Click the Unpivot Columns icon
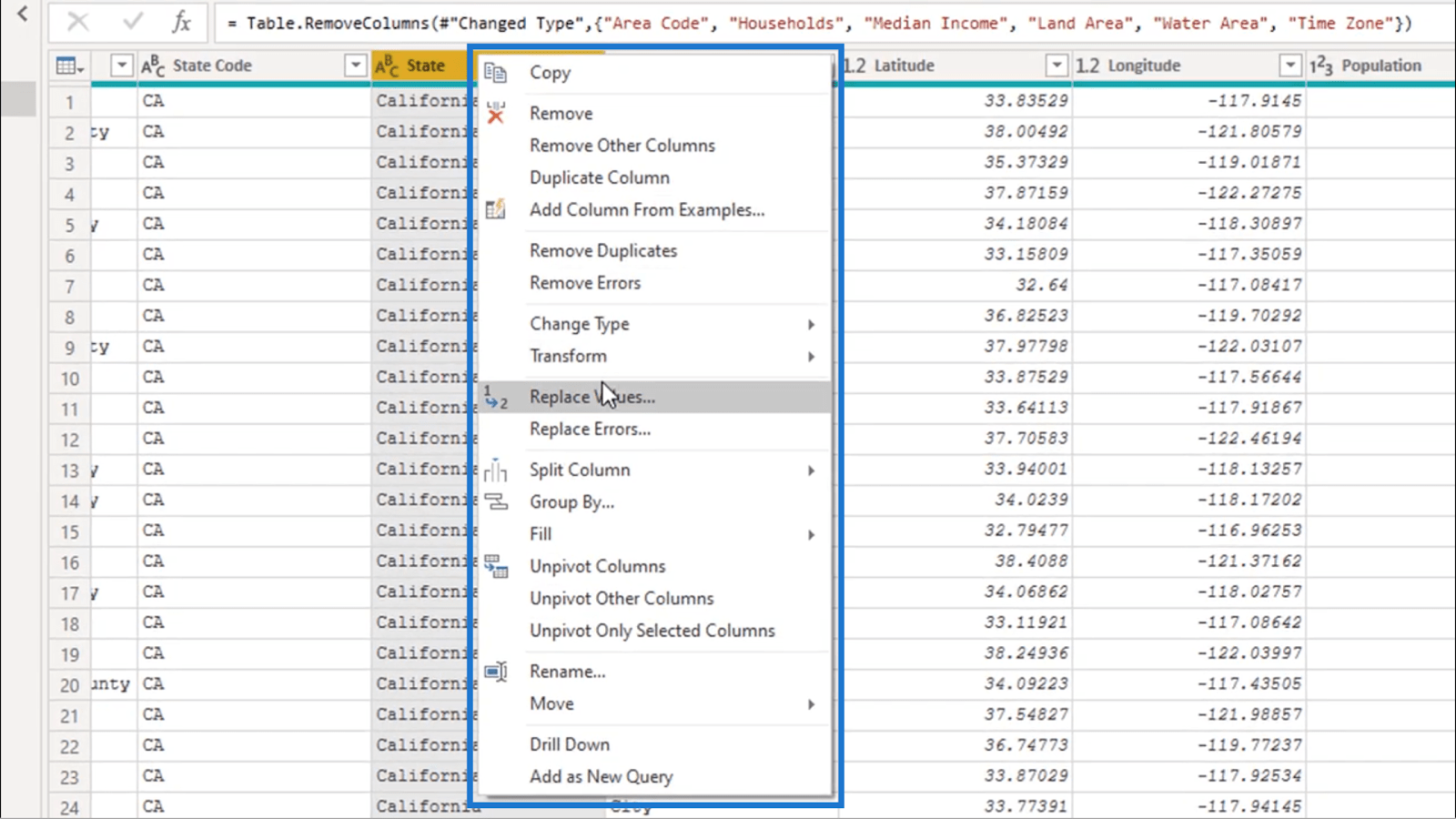 point(496,566)
